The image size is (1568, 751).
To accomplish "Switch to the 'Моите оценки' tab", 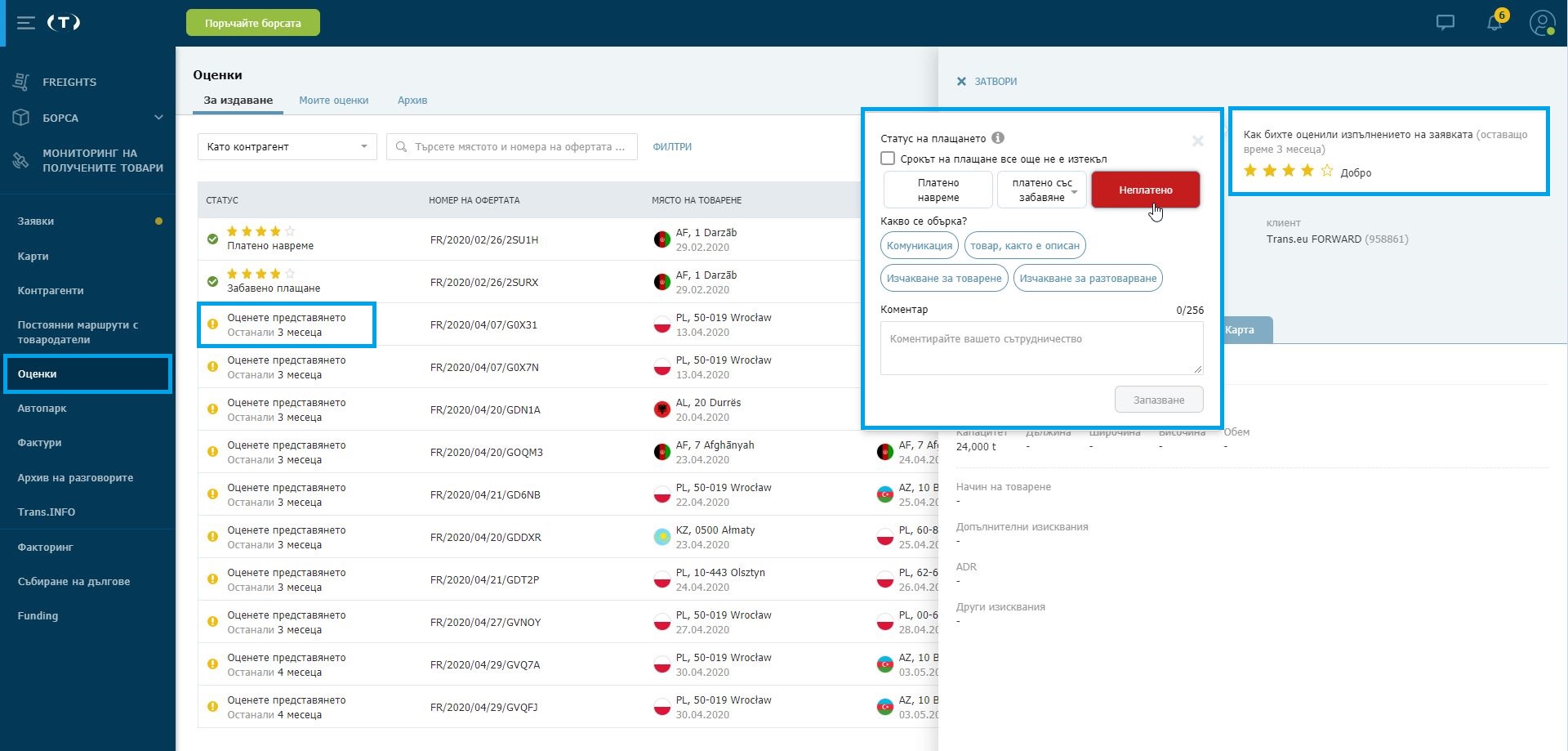I will 334,101.
